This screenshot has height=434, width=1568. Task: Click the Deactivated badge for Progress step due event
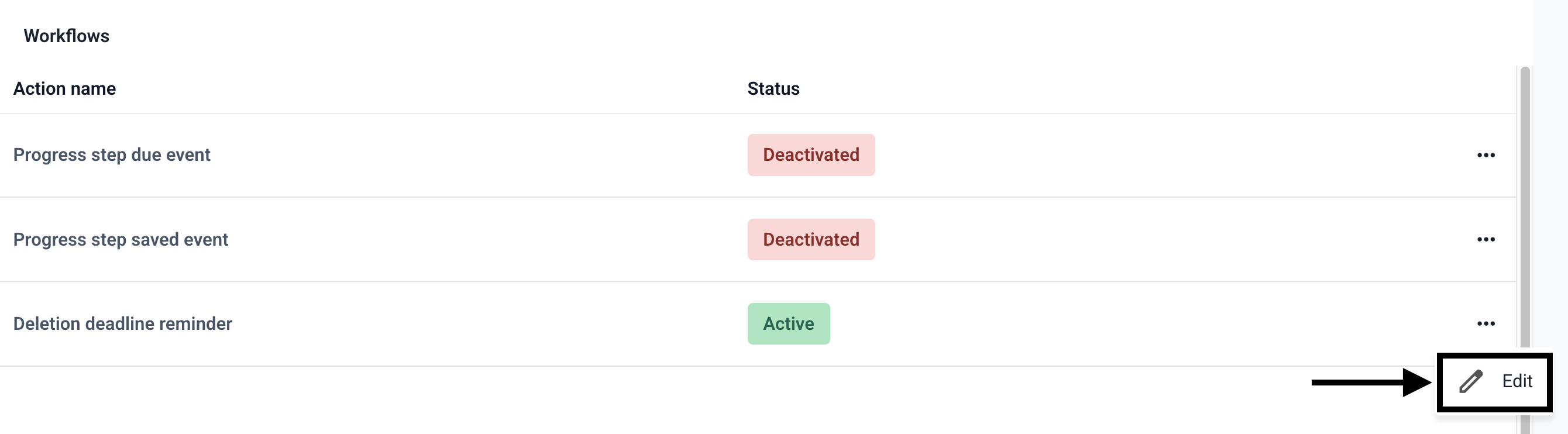coord(811,155)
